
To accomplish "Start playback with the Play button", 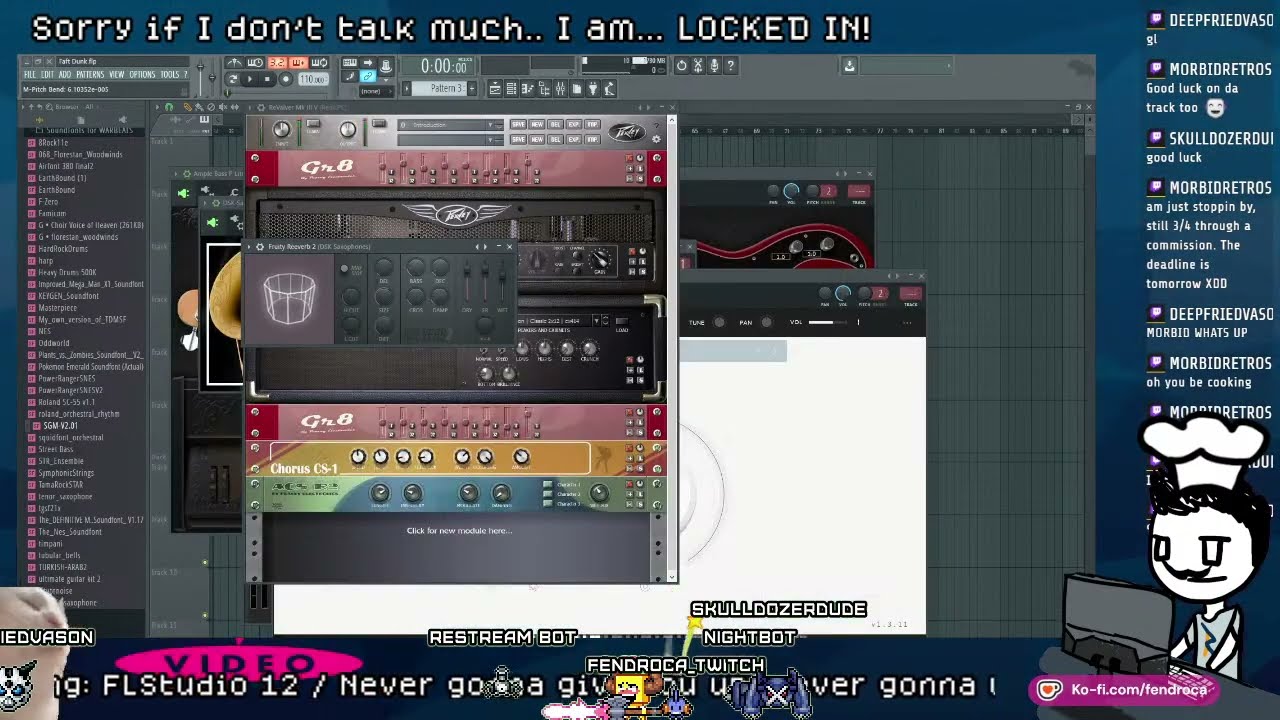I will click(250, 78).
